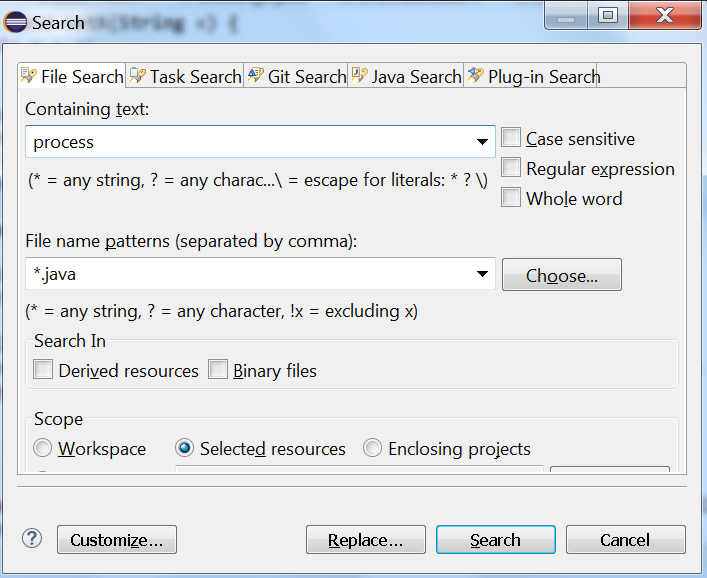Screen dimensions: 707x578
Task: Click the help question mark icon
Action: pos(32,539)
